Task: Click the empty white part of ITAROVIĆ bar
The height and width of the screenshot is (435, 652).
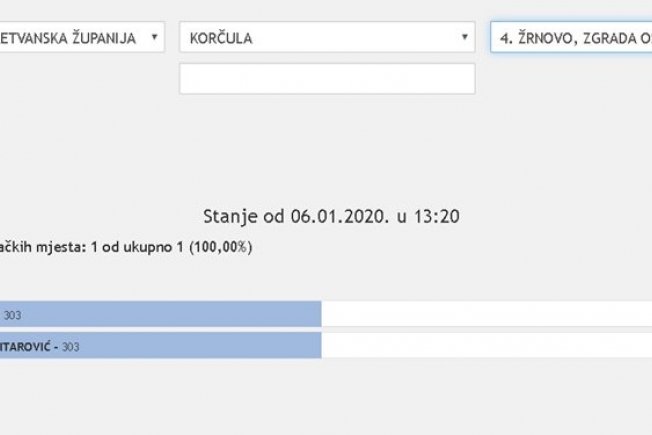Action: click(486, 346)
